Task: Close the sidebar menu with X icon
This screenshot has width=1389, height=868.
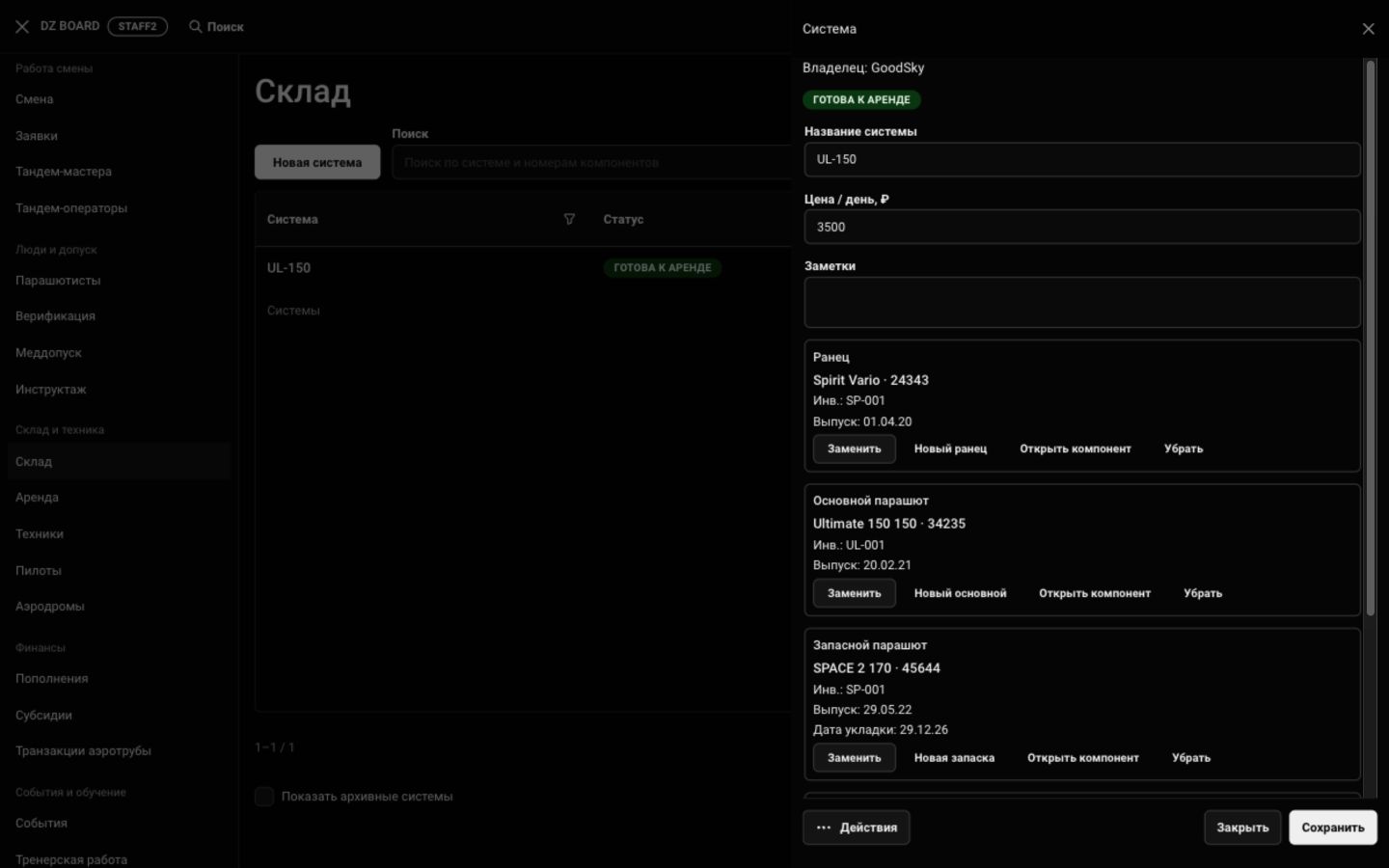Action: (x=22, y=27)
